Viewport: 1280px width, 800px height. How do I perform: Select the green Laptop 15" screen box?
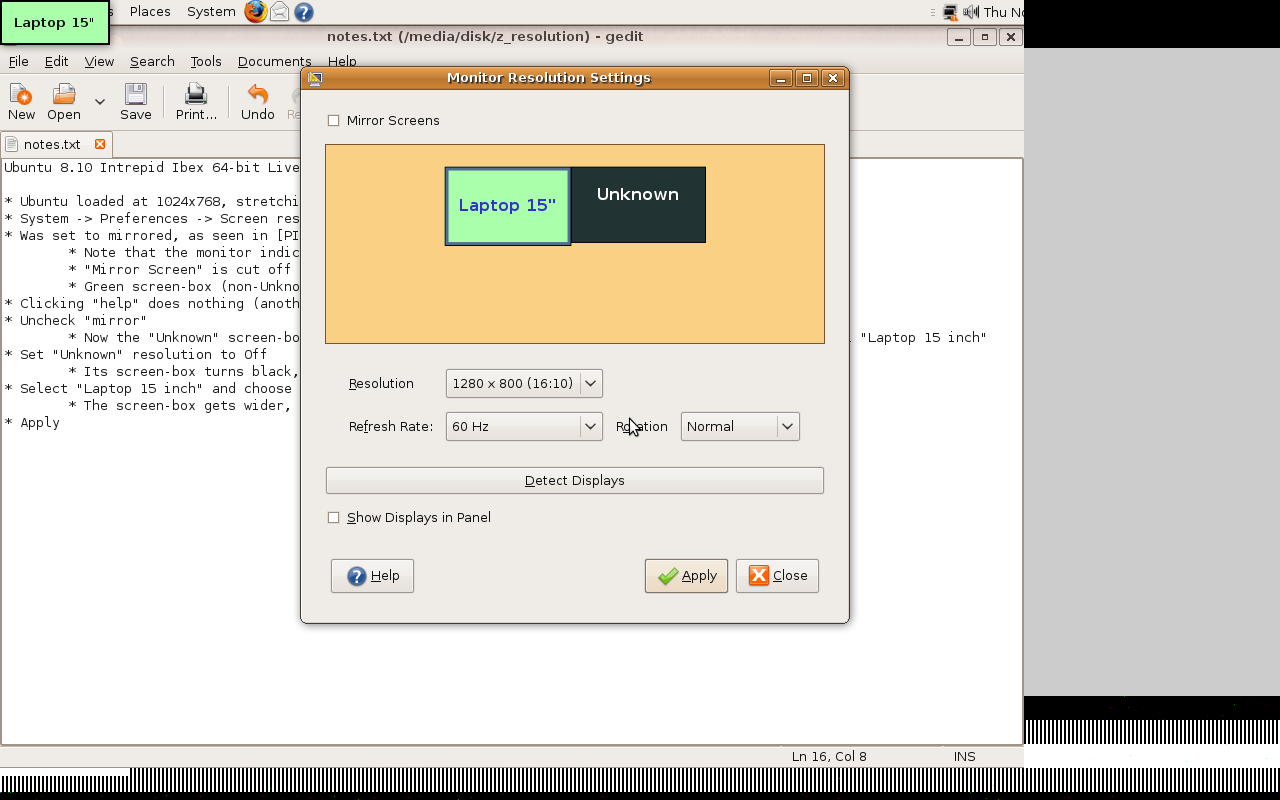pyautogui.click(x=507, y=206)
